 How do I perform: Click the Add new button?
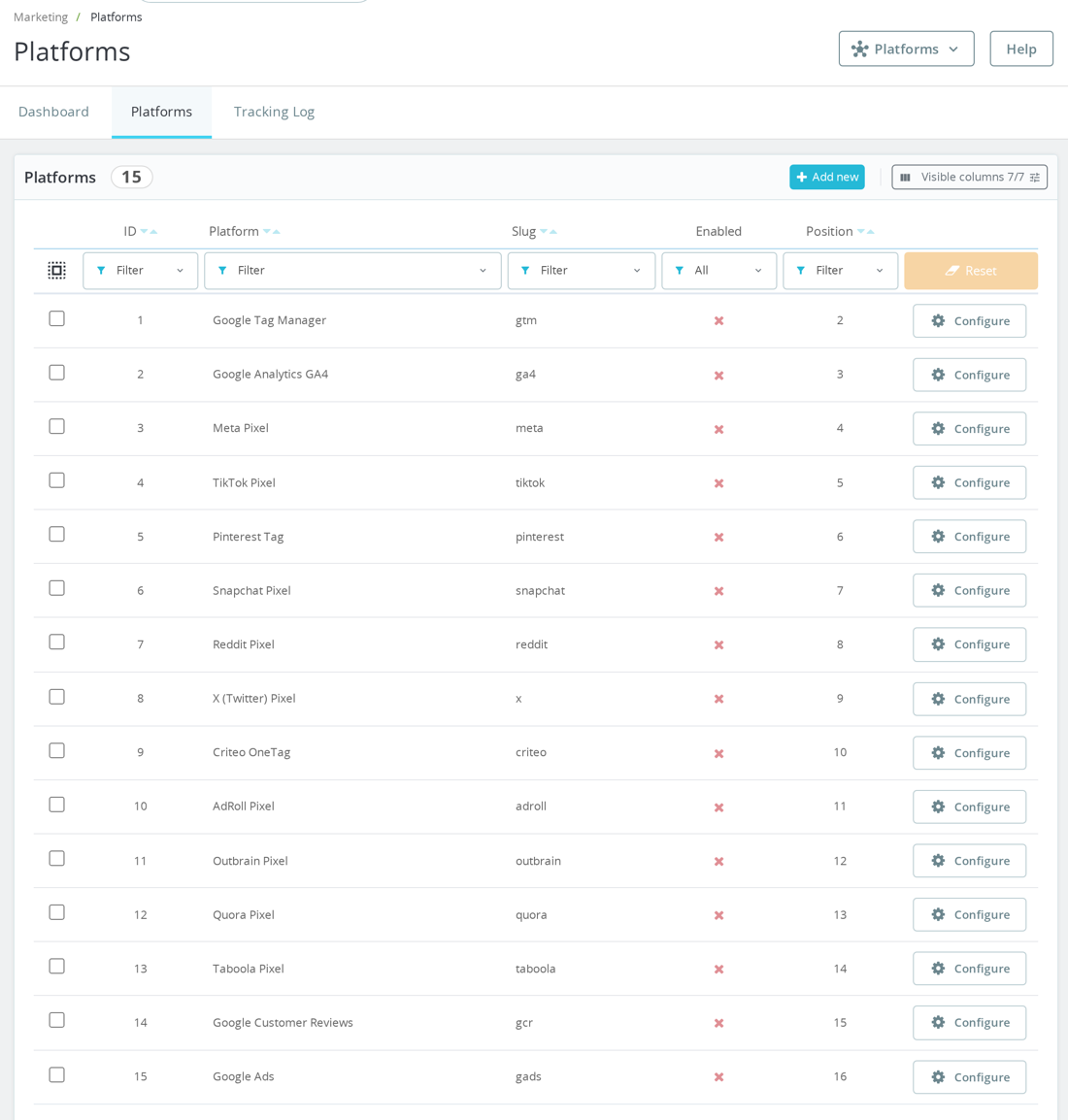[827, 178]
